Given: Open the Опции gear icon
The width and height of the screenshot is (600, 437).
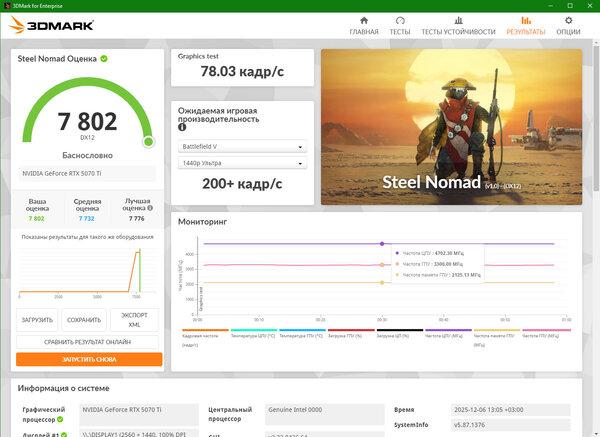Looking at the screenshot, I should tap(569, 20).
